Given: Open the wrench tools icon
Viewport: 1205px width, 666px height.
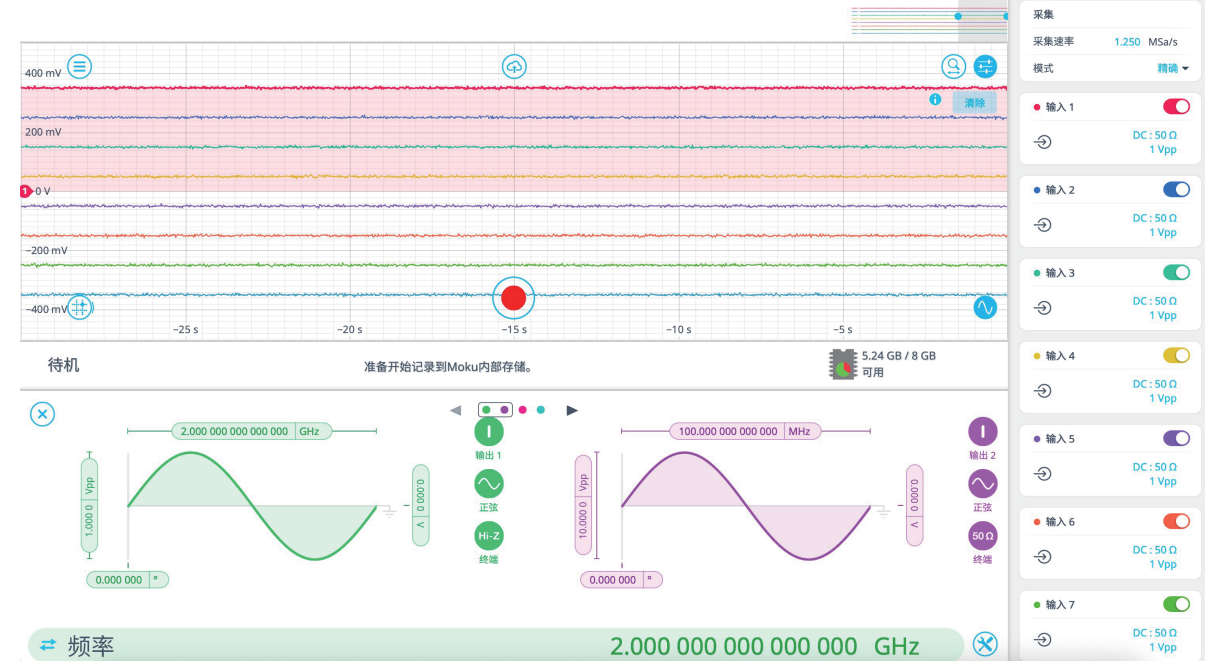Looking at the screenshot, I should click(986, 645).
